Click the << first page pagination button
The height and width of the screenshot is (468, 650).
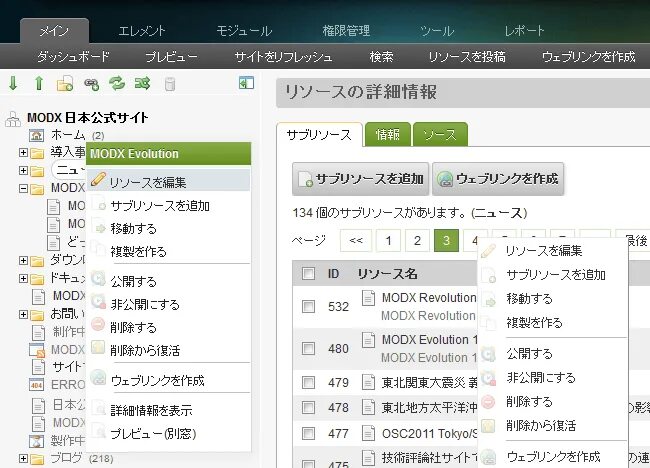coord(356,240)
